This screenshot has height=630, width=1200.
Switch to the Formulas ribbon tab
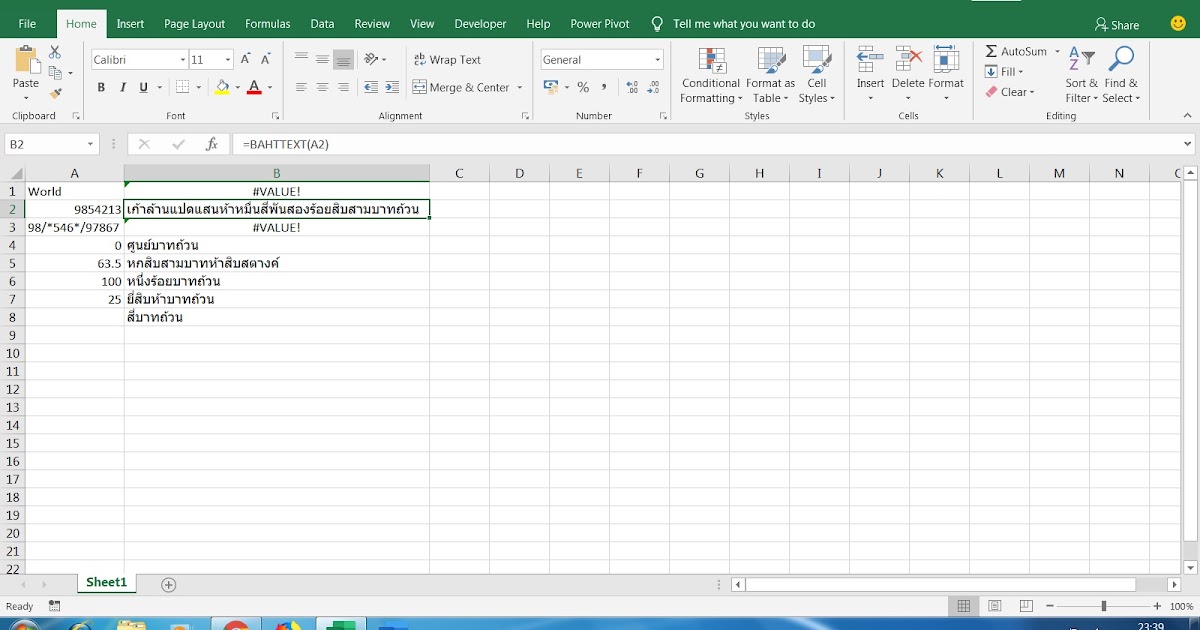click(x=267, y=23)
